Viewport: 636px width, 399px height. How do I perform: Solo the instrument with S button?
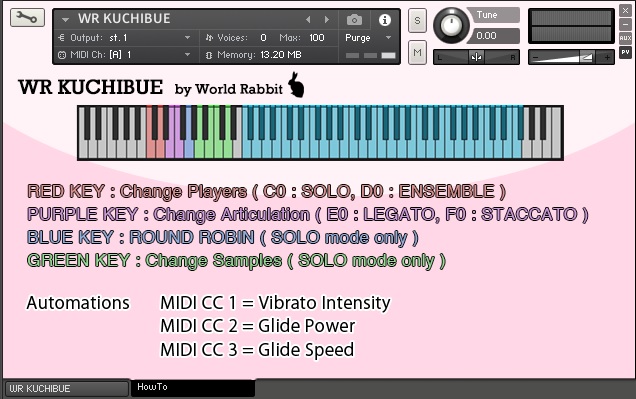(x=417, y=20)
